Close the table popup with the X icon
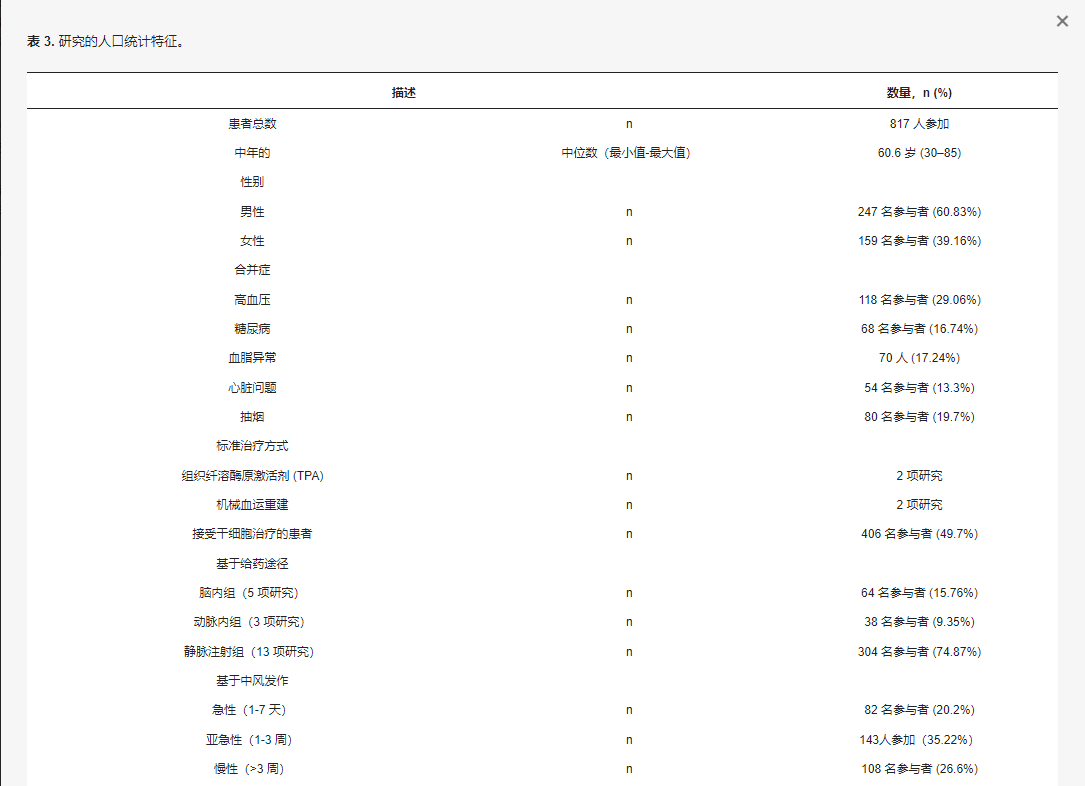Screen dimensions: 1085x786 [x=1062, y=21]
